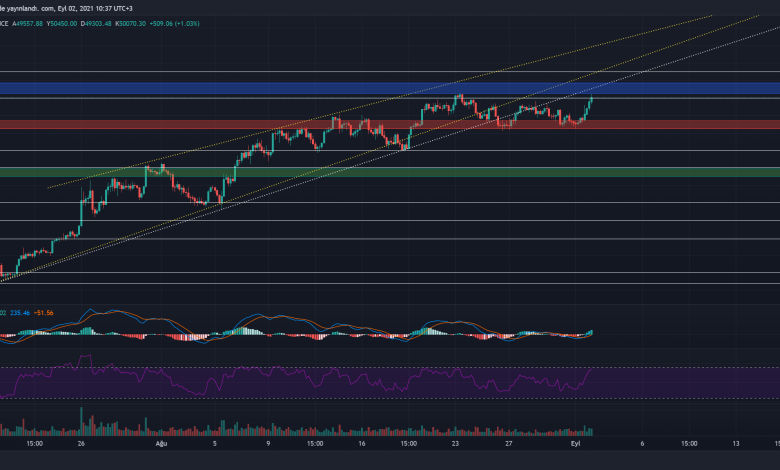The width and height of the screenshot is (780, 470).
Task: Click the MACD value 235.46
Action: [x=19, y=313]
